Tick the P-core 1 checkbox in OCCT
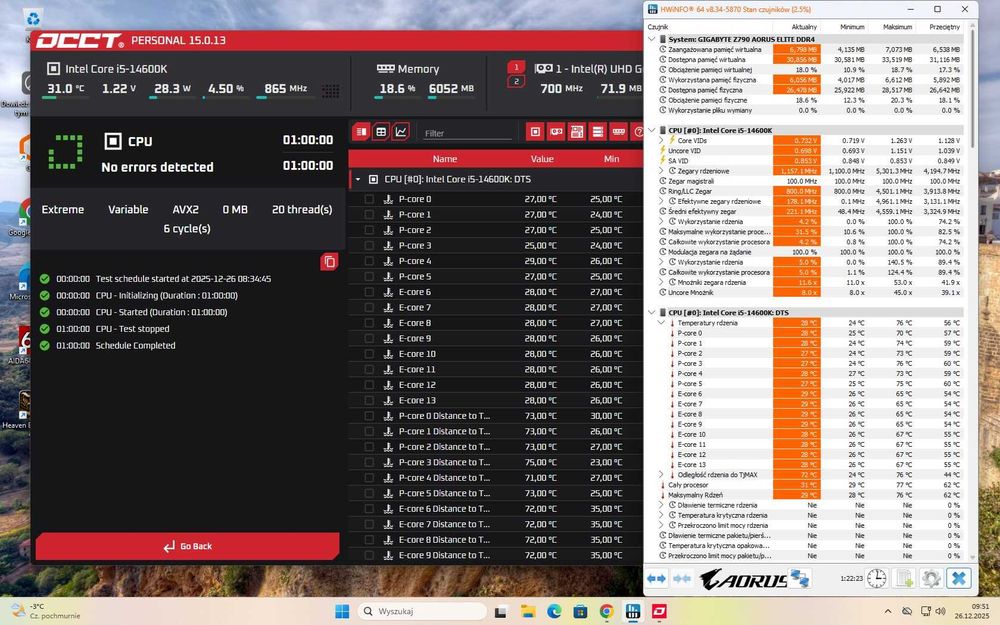 click(x=369, y=214)
